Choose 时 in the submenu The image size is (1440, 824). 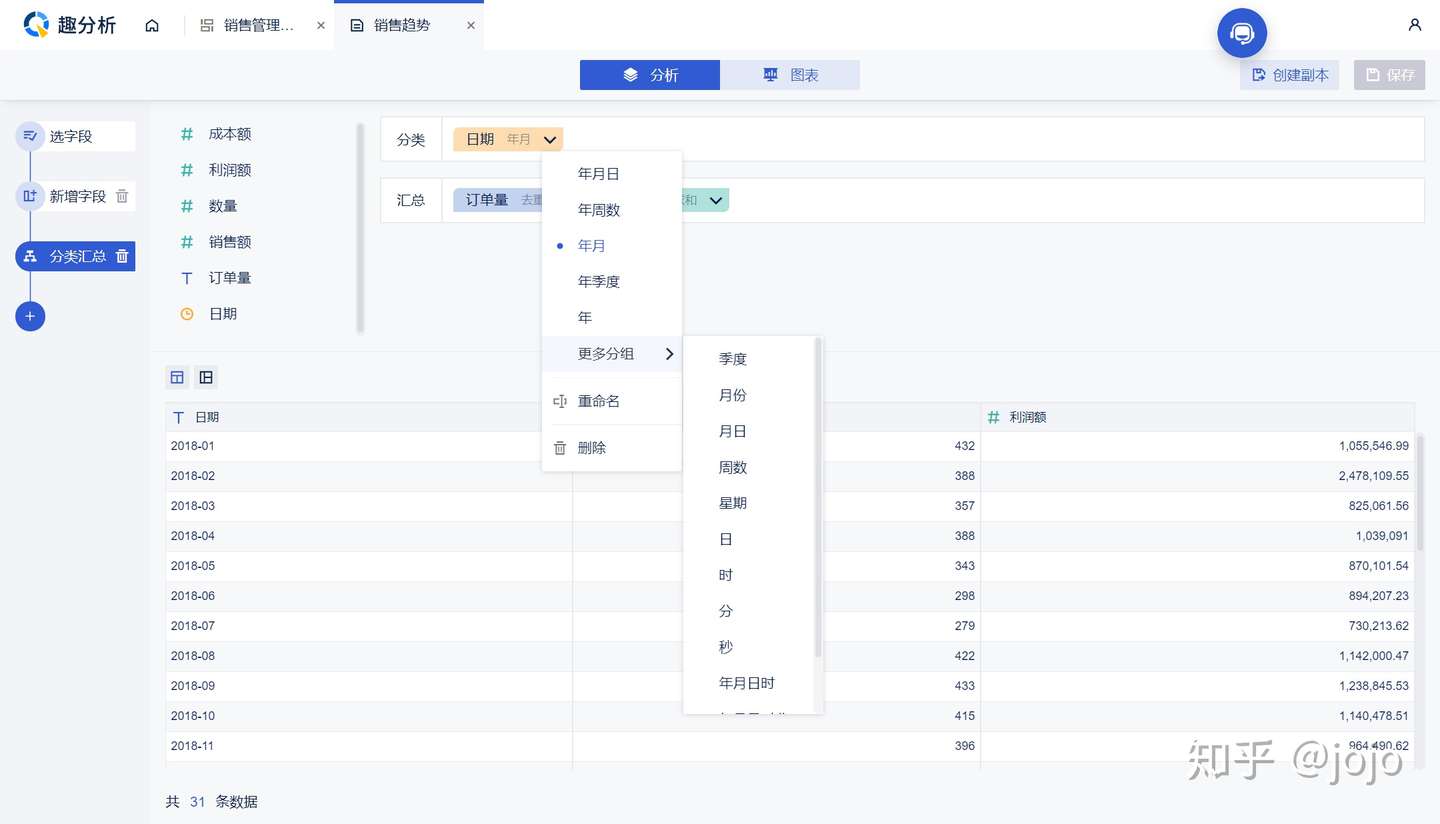click(749, 575)
